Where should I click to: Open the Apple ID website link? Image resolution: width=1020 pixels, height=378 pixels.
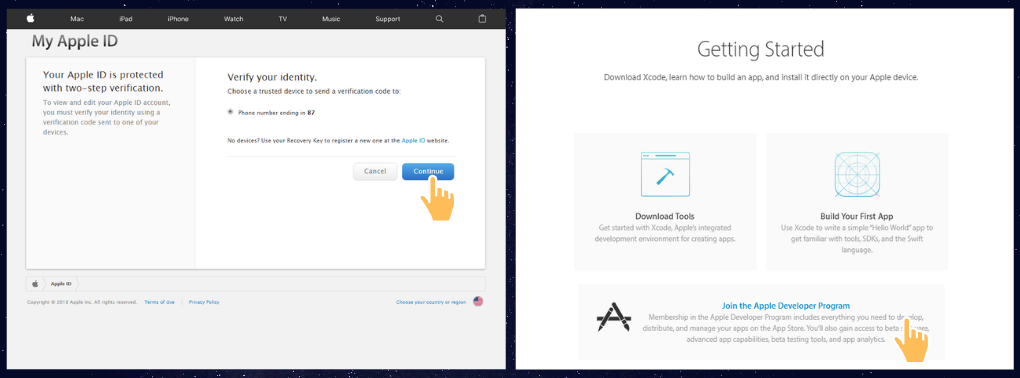click(414, 140)
